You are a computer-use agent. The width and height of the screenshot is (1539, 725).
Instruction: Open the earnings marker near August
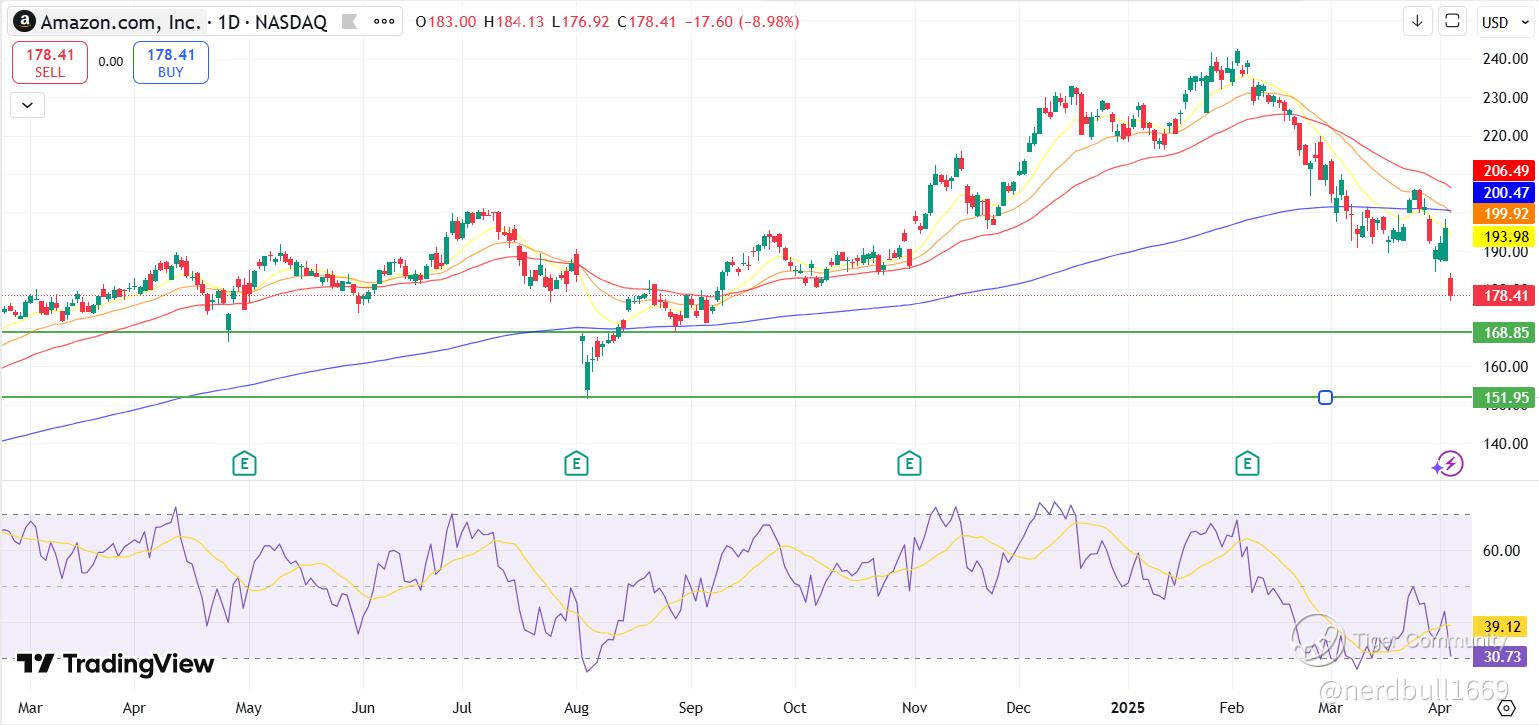click(575, 463)
